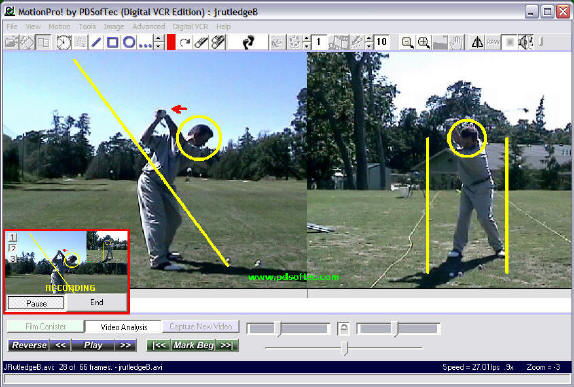Click the Mark Beg button

tap(193, 345)
